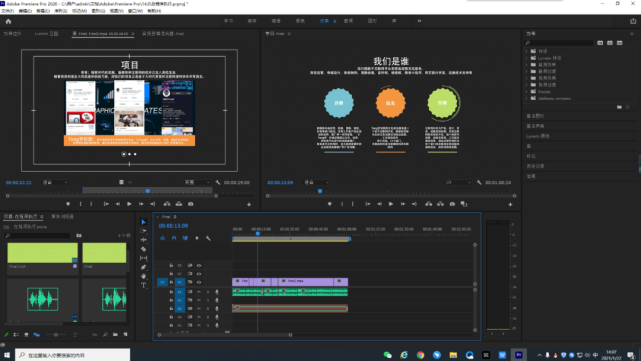Open the Program monitor resolution dropdown
641x361 pixels.
pos(458,182)
